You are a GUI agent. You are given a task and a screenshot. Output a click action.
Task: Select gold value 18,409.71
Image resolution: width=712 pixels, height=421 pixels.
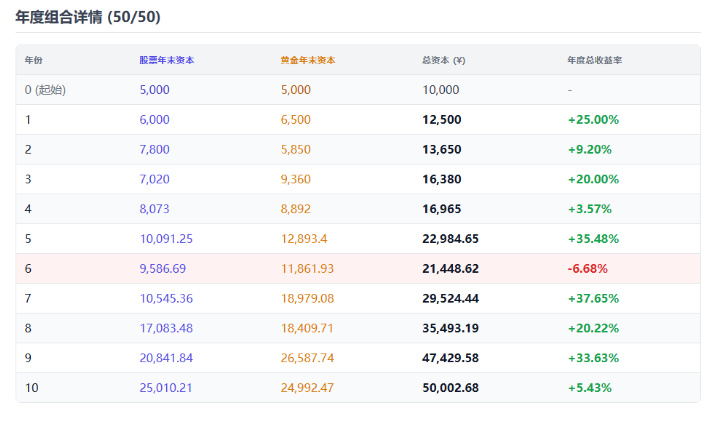tap(307, 328)
